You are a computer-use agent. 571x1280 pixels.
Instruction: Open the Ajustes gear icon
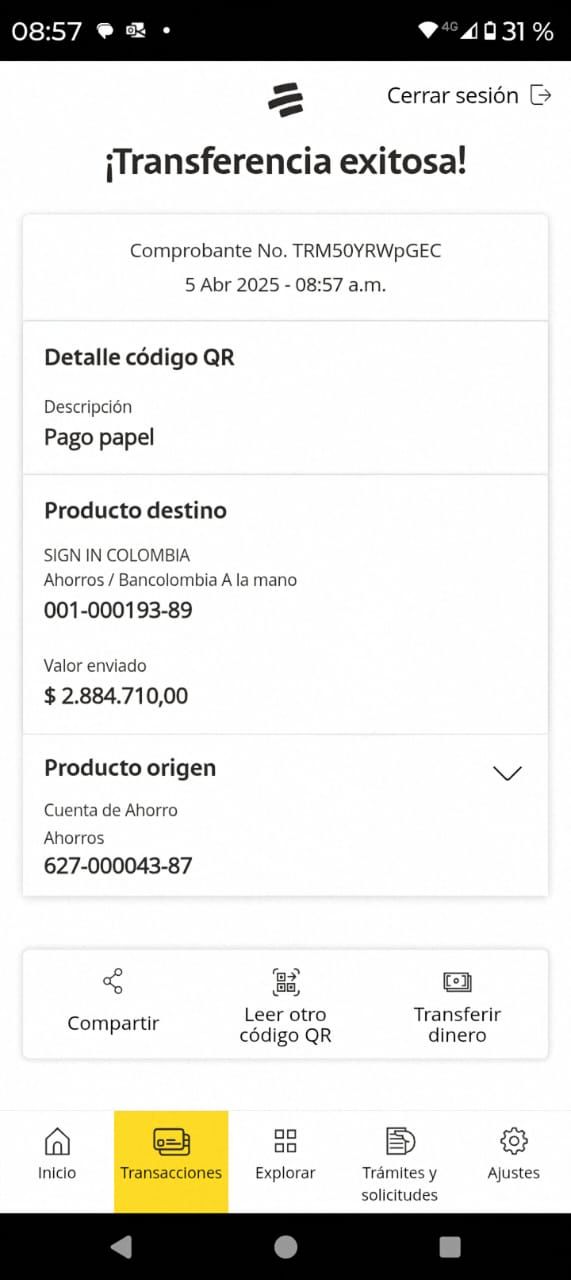514,1141
